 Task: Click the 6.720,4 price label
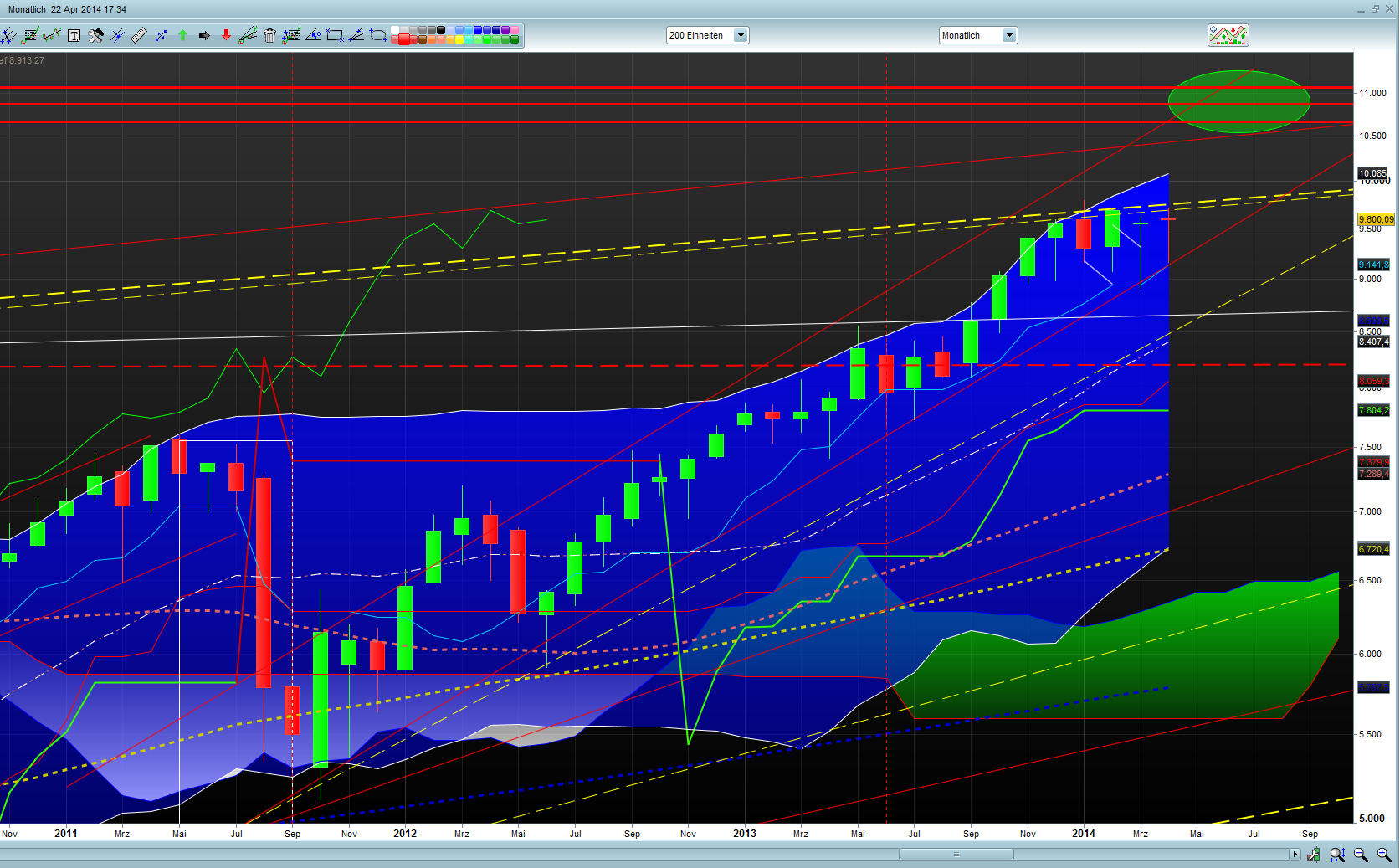coord(1373,549)
